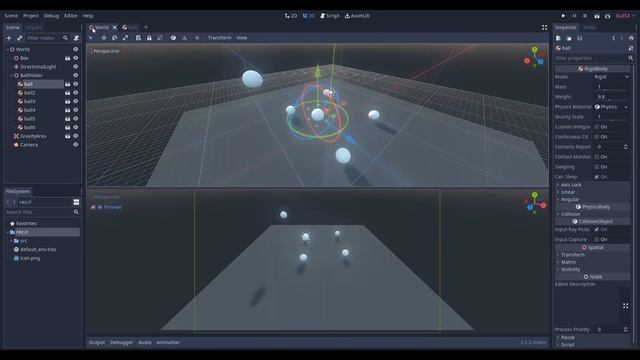
Task: Expand the Axis Lock section
Action: (592, 184)
